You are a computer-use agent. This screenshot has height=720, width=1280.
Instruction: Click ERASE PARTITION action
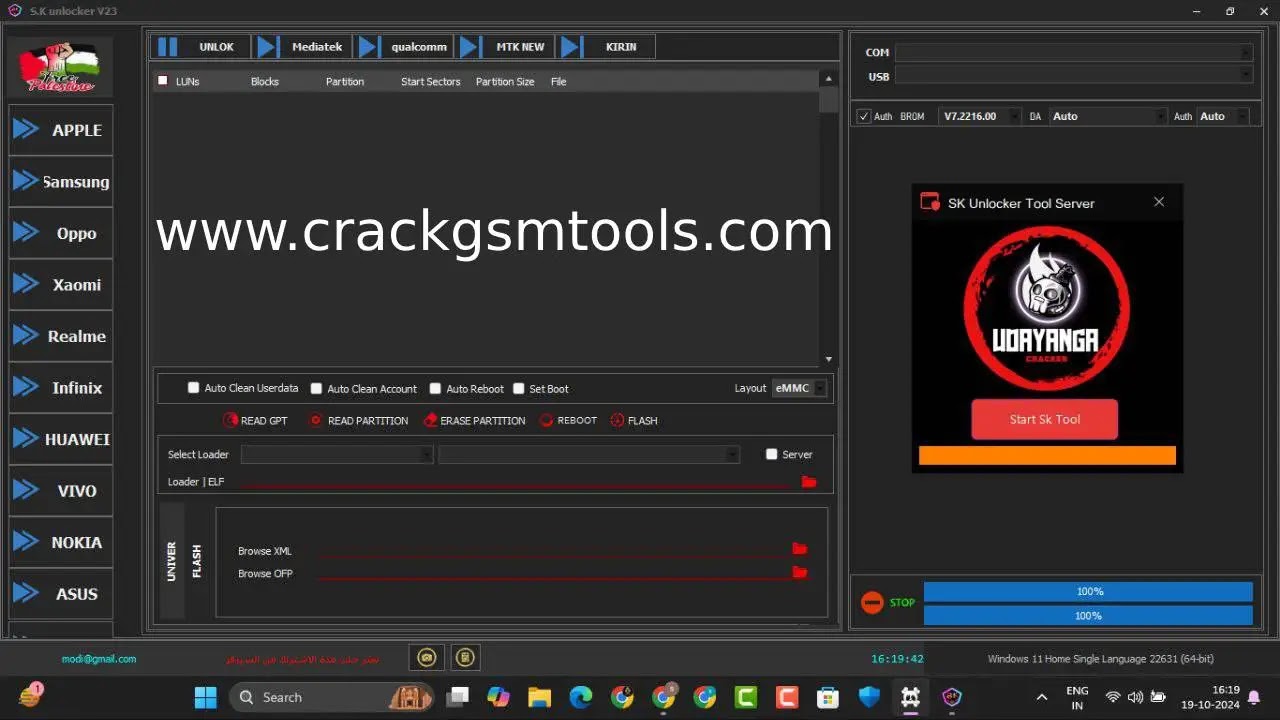(474, 421)
